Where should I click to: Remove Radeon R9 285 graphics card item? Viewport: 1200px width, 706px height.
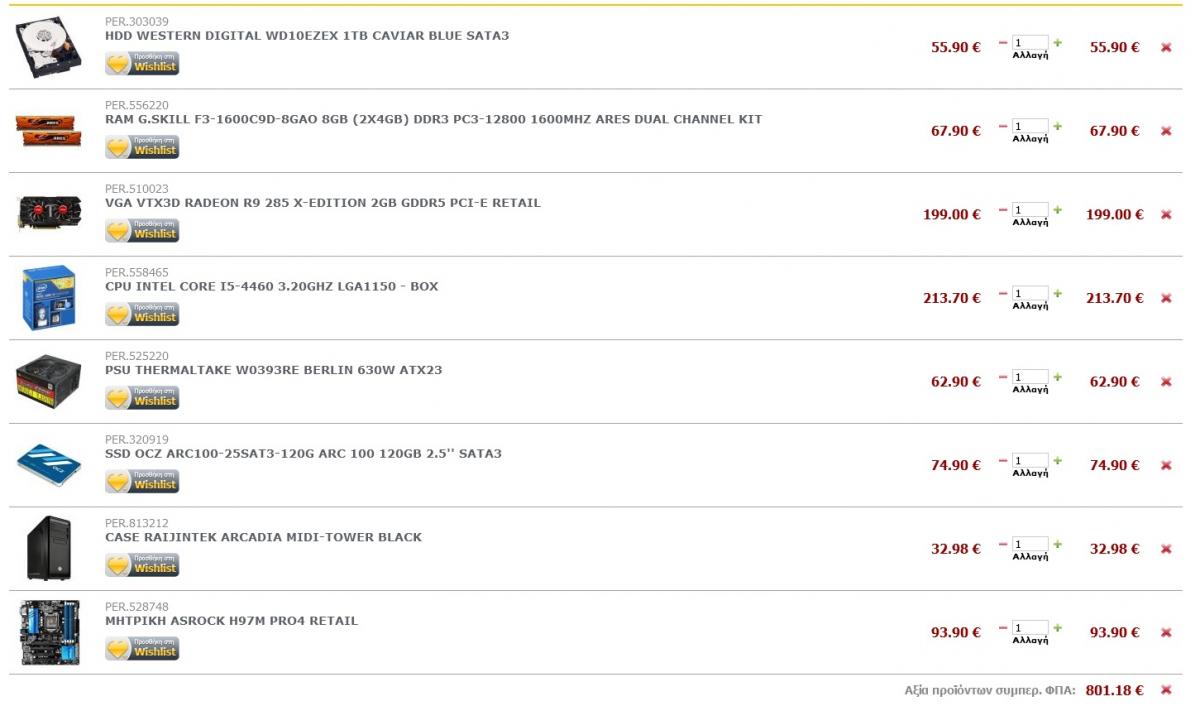[x=1166, y=215]
